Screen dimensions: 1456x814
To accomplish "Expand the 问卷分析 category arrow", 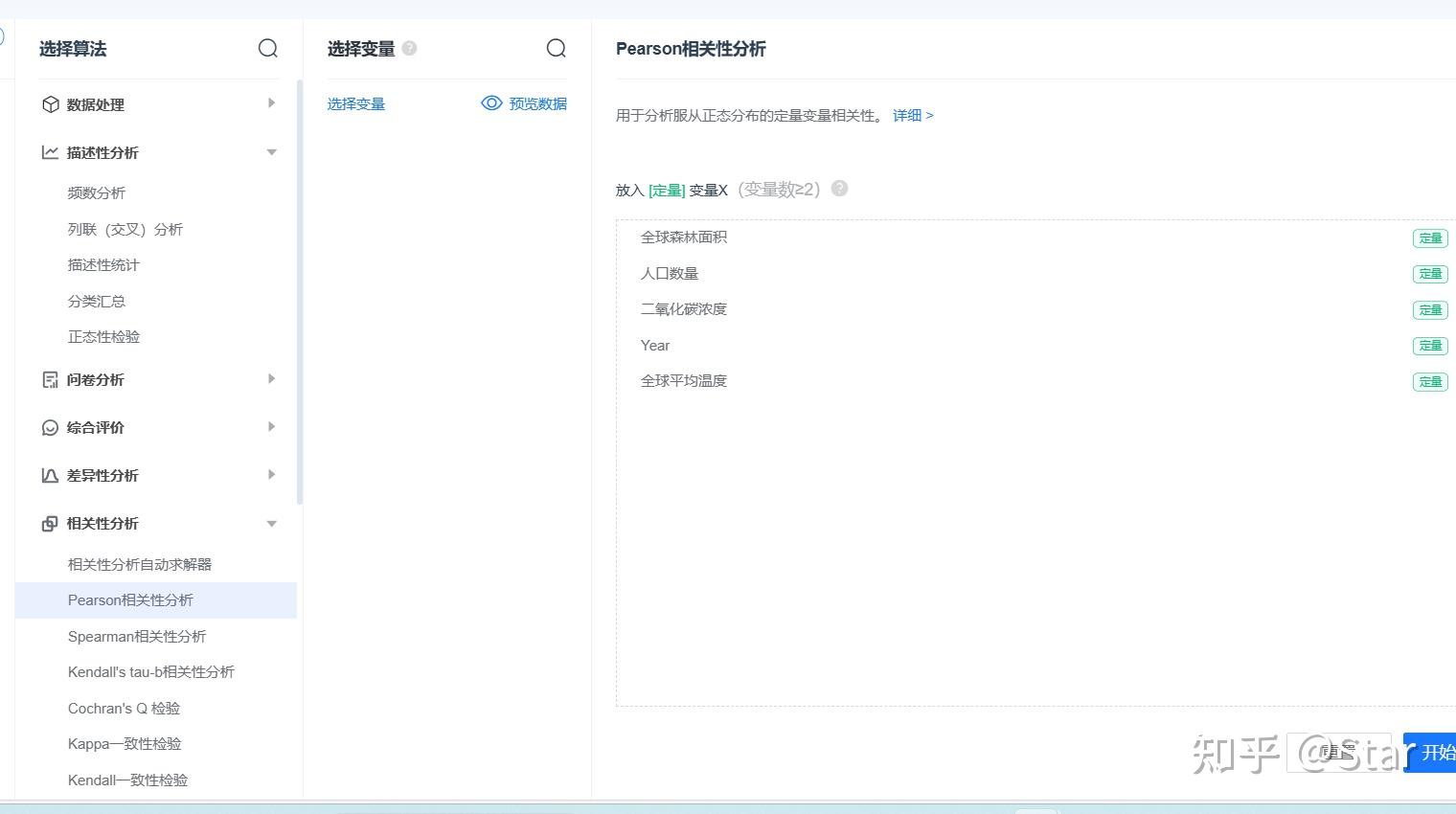I will [x=272, y=379].
